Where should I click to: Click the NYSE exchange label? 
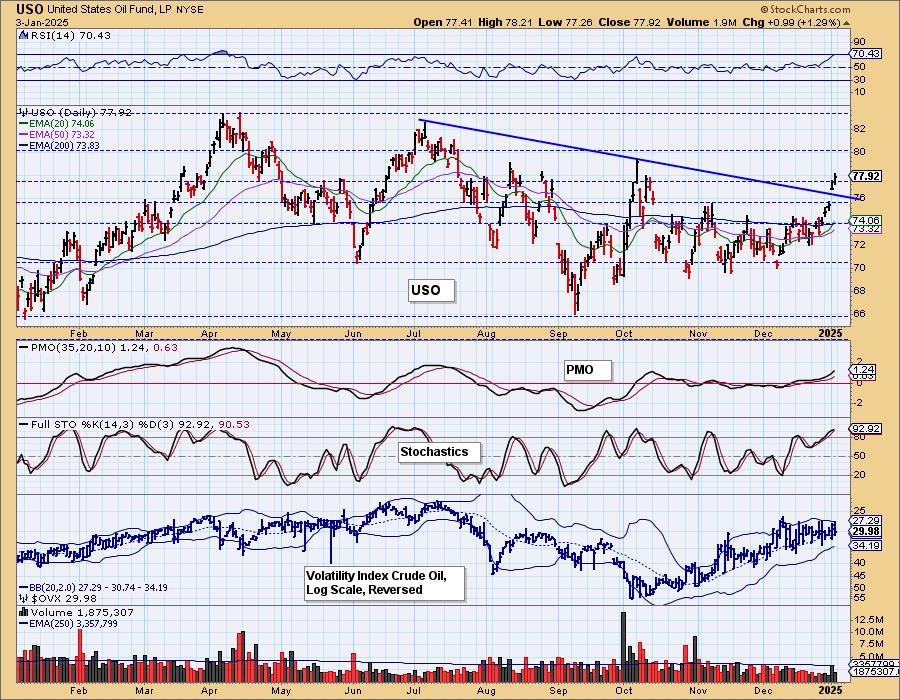(188, 10)
